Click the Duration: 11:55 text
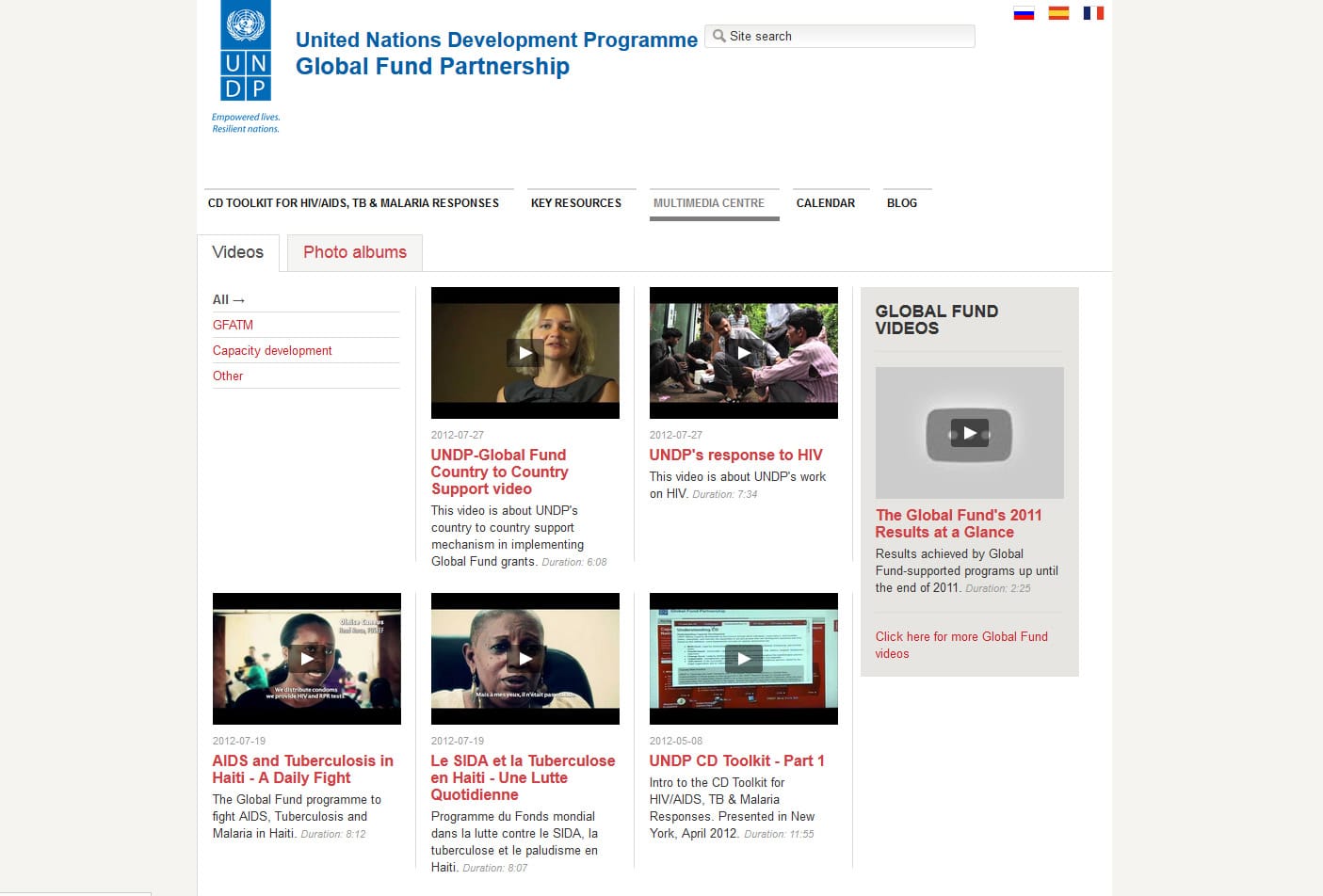The height and width of the screenshot is (896, 1323). point(779,834)
